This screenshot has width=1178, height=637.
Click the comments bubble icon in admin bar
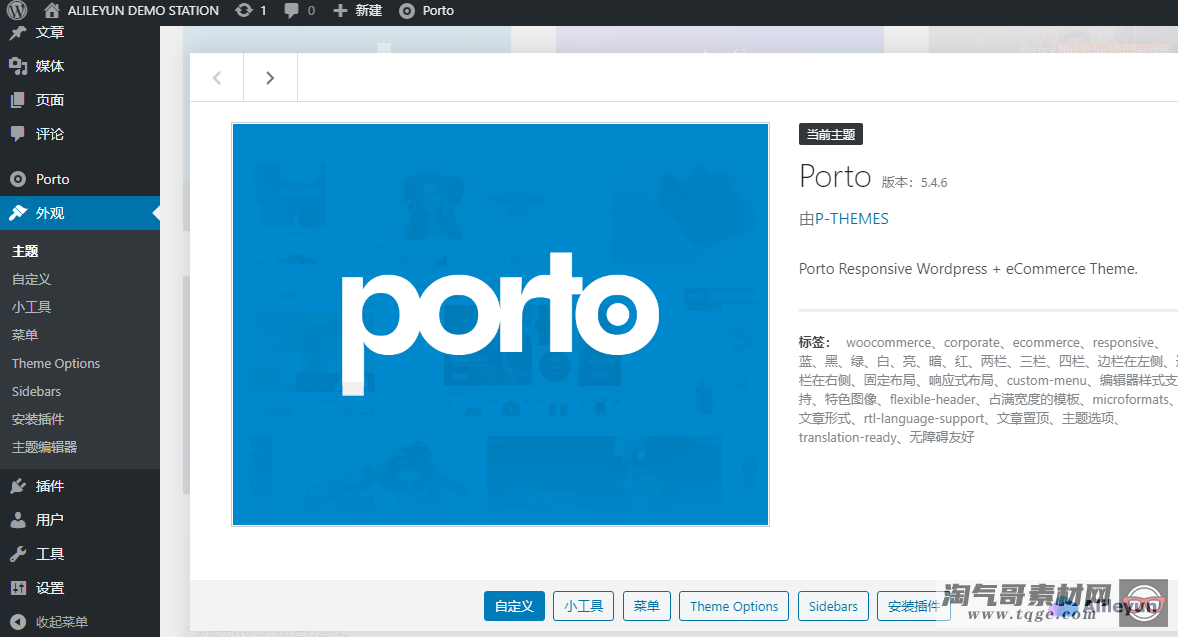[291, 11]
